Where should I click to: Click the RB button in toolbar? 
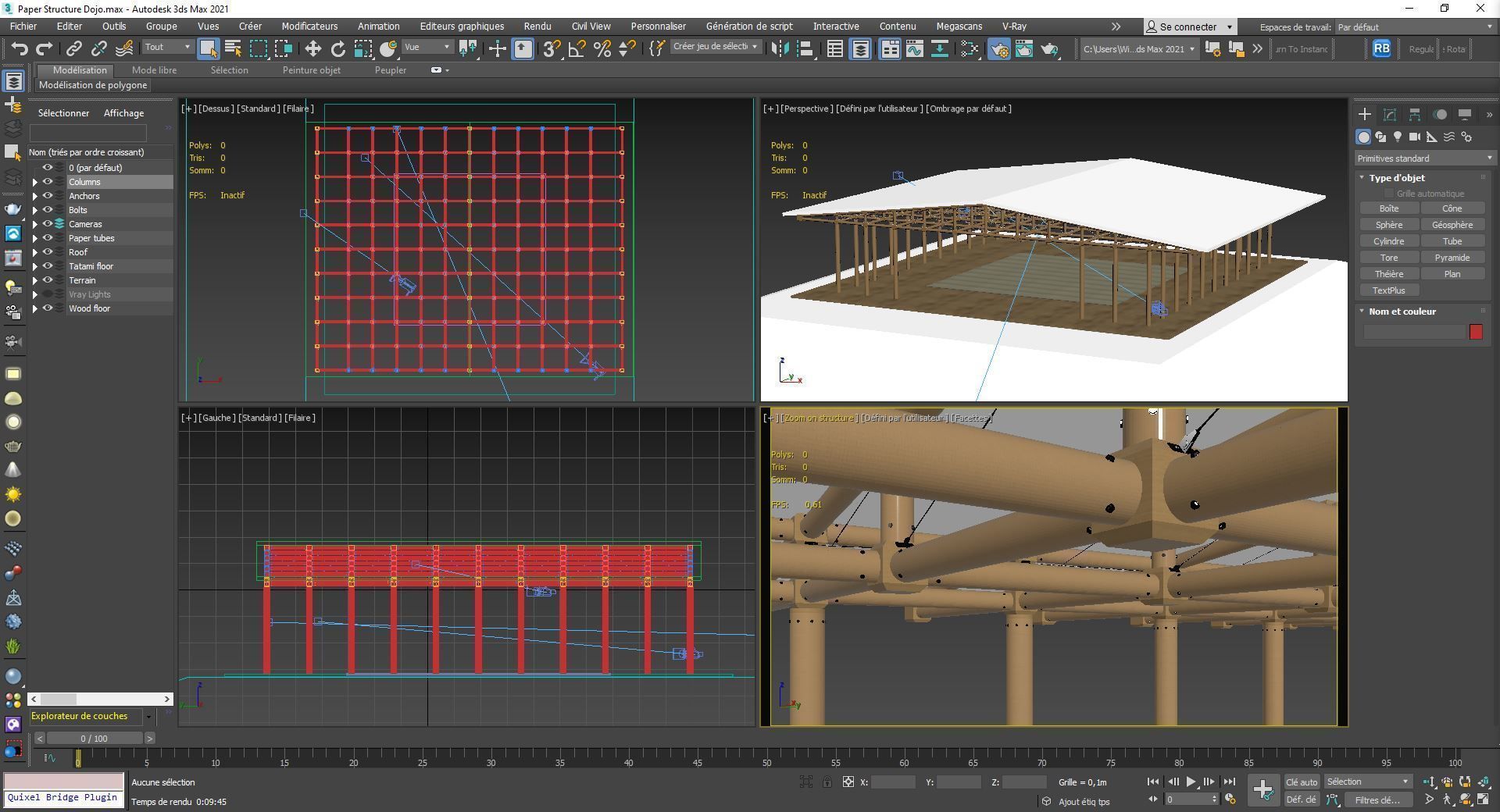pyautogui.click(x=1381, y=48)
